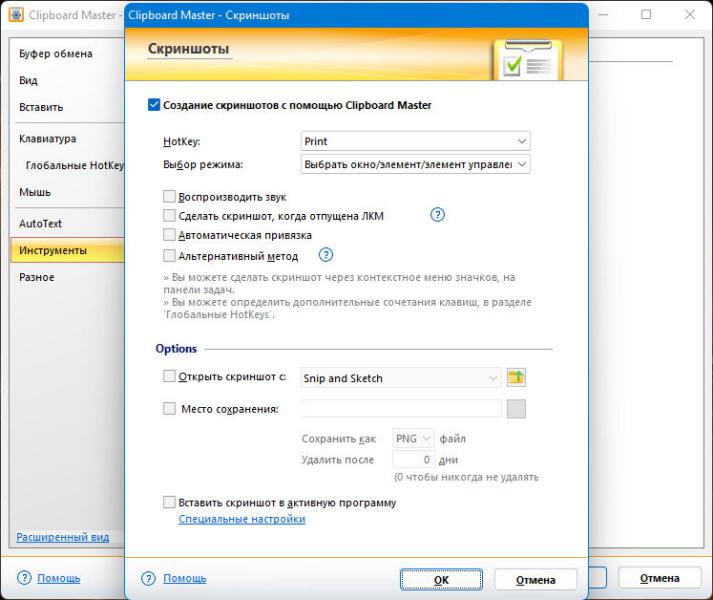
Task: Click the yellow folder browse icon near Snip and Sketch
Action: click(516, 377)
